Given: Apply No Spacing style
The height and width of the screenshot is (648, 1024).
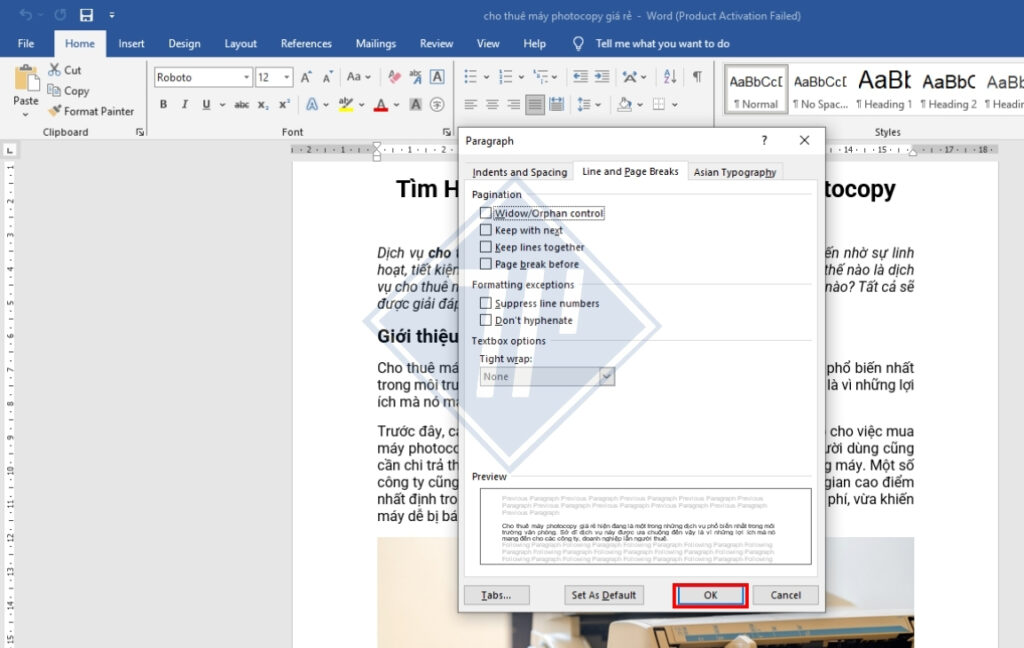Looking at the screenshot, I should click(x=820, y=90).
